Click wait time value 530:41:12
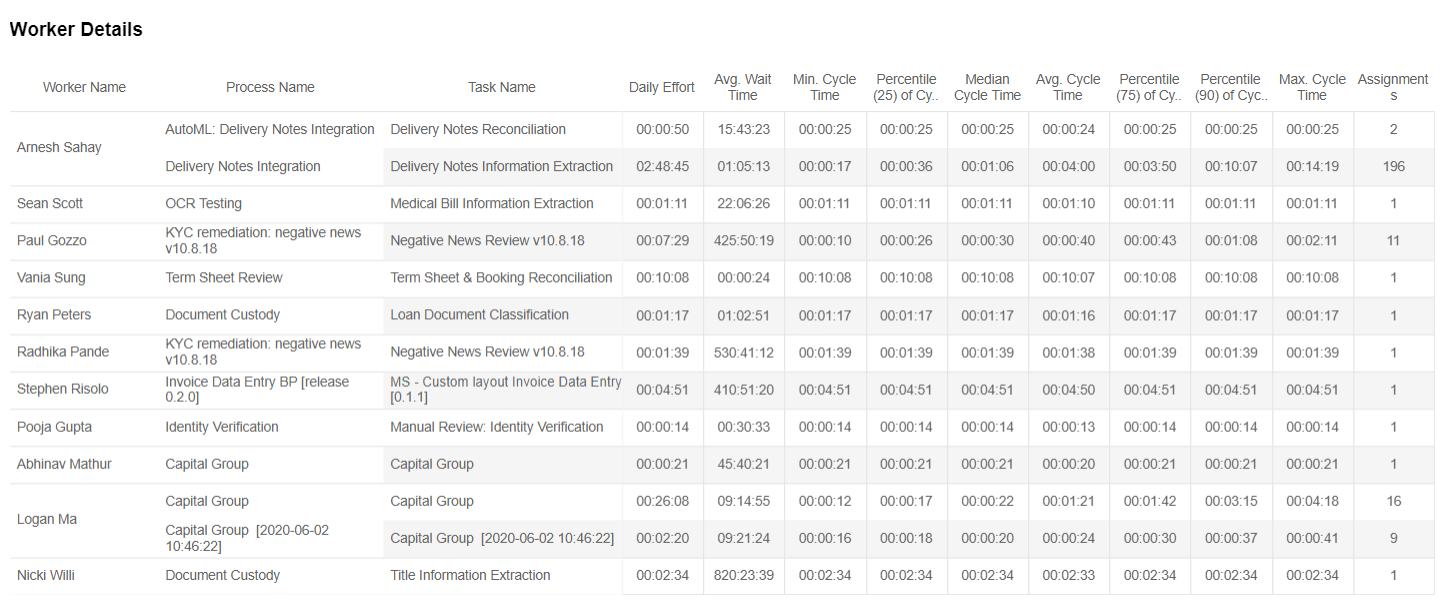 [x=743, y=352]
